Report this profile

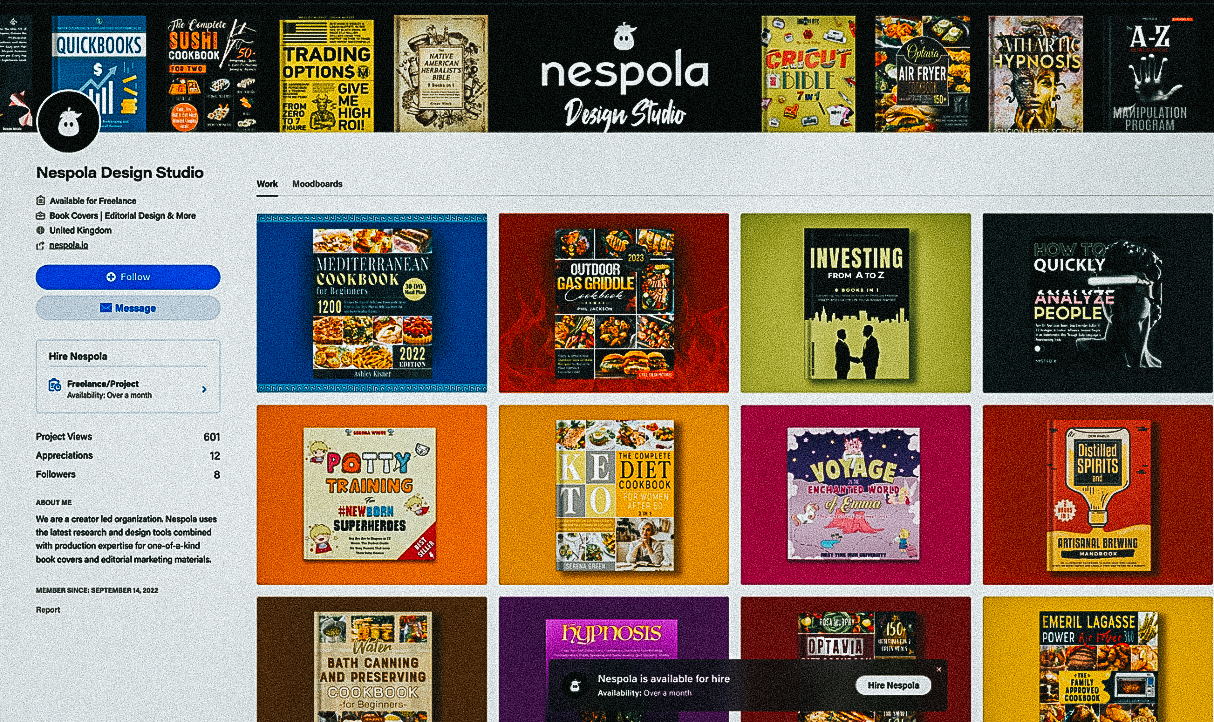[x=48, y=610]
